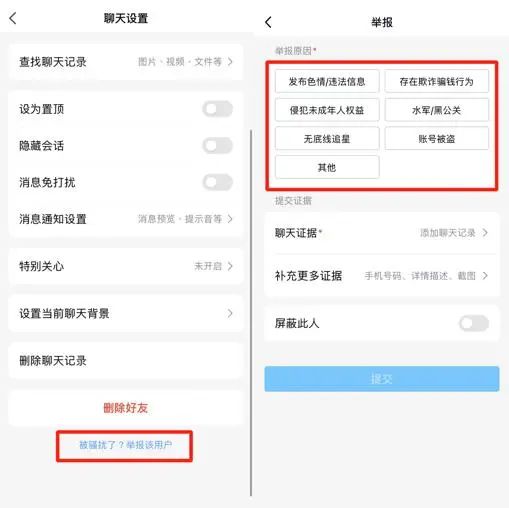This screenshot has width=509, height=508.
Task: Expand 特别关心 setting
Action: [126, 266]
